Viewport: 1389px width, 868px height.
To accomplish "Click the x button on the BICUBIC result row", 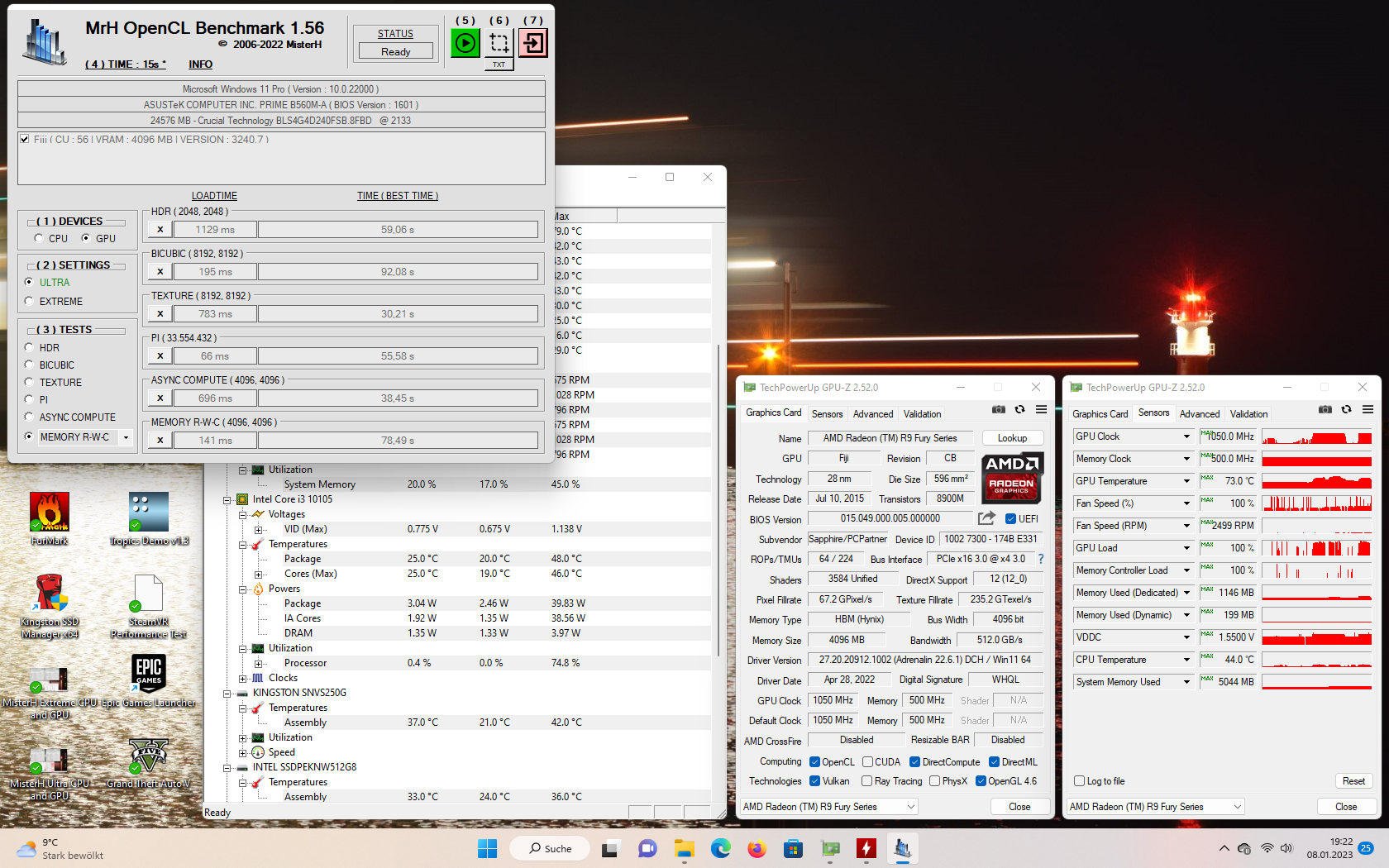I will pos(160,272).
